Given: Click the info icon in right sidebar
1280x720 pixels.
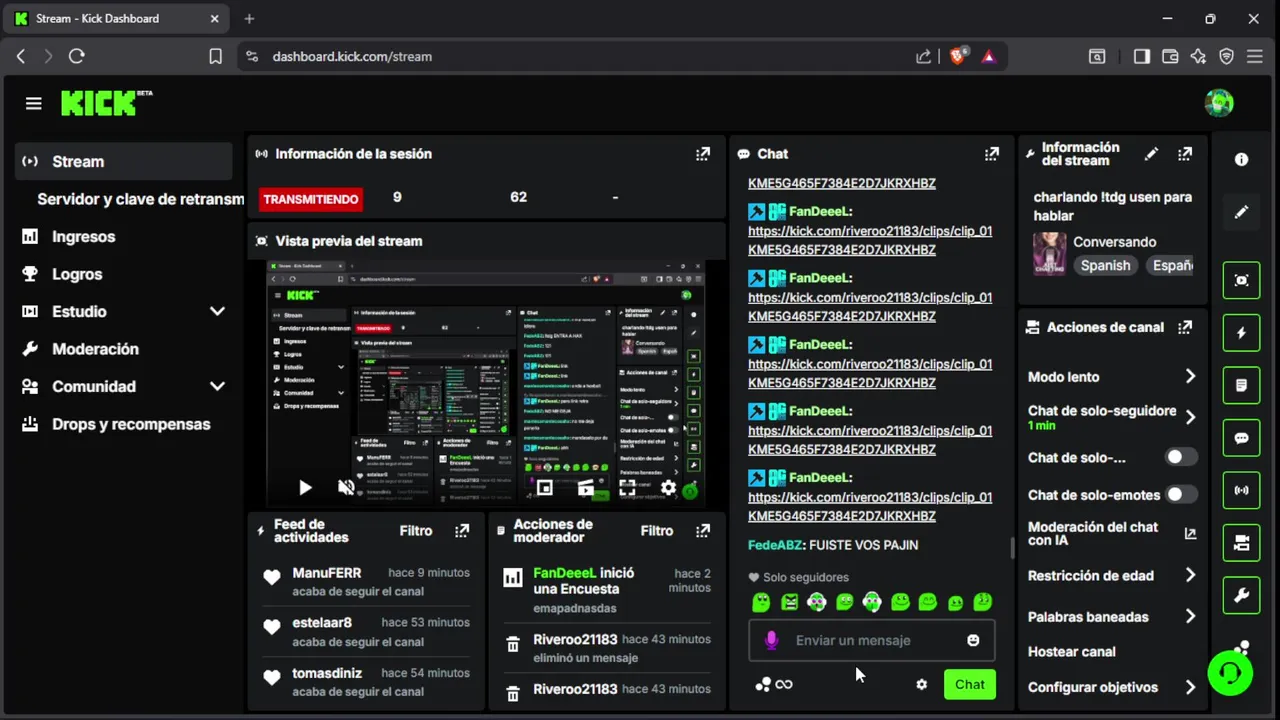Looking at the screenshot, I should [1241, 160].
